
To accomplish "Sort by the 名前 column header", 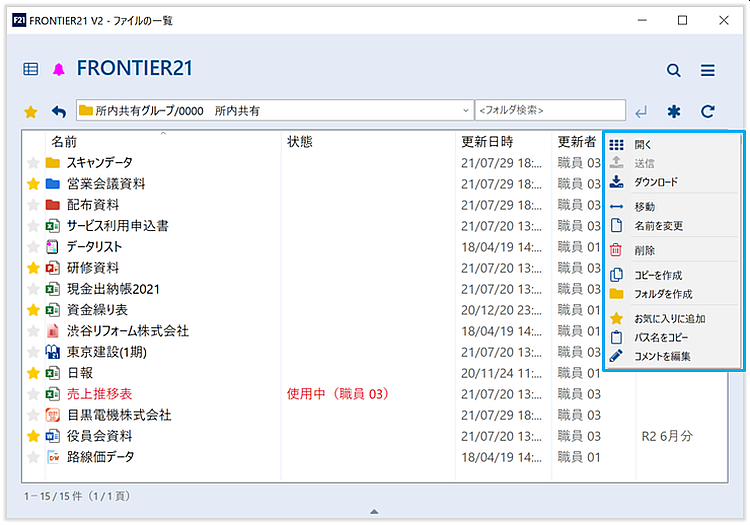I will pos(64,142).
